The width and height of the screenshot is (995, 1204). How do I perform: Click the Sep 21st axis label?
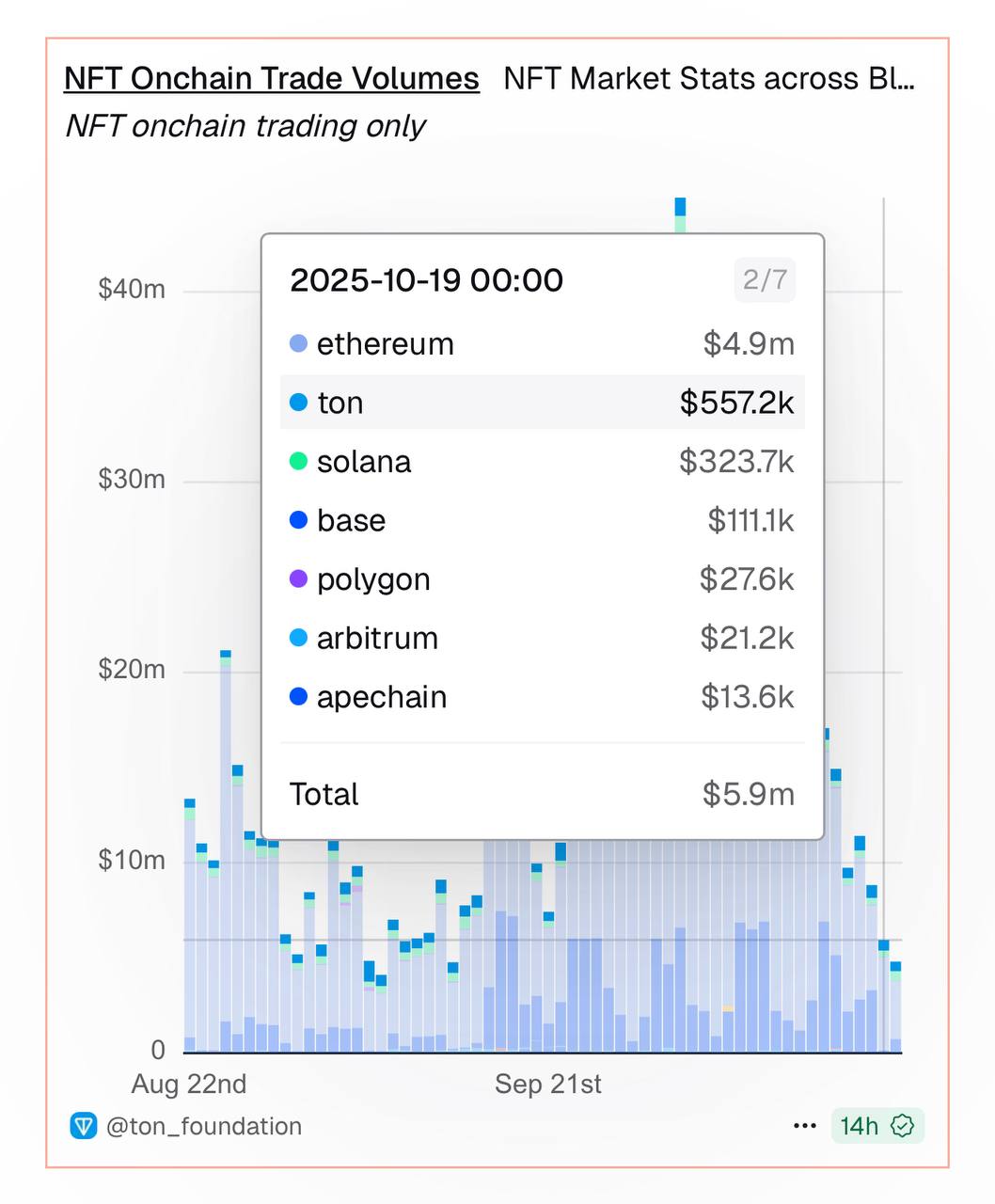click(x=547, y=1085)
